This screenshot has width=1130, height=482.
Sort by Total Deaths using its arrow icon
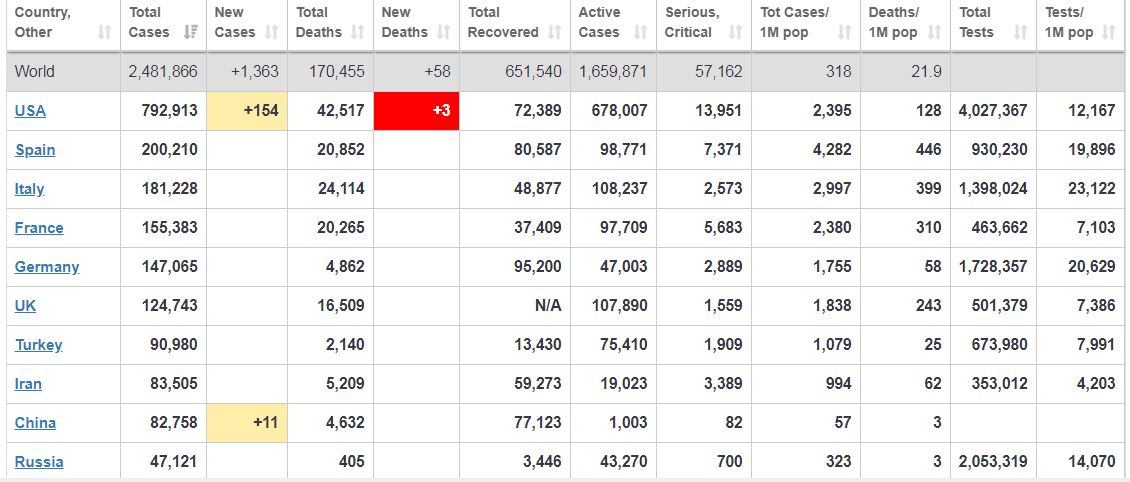[x=357, y=33]
